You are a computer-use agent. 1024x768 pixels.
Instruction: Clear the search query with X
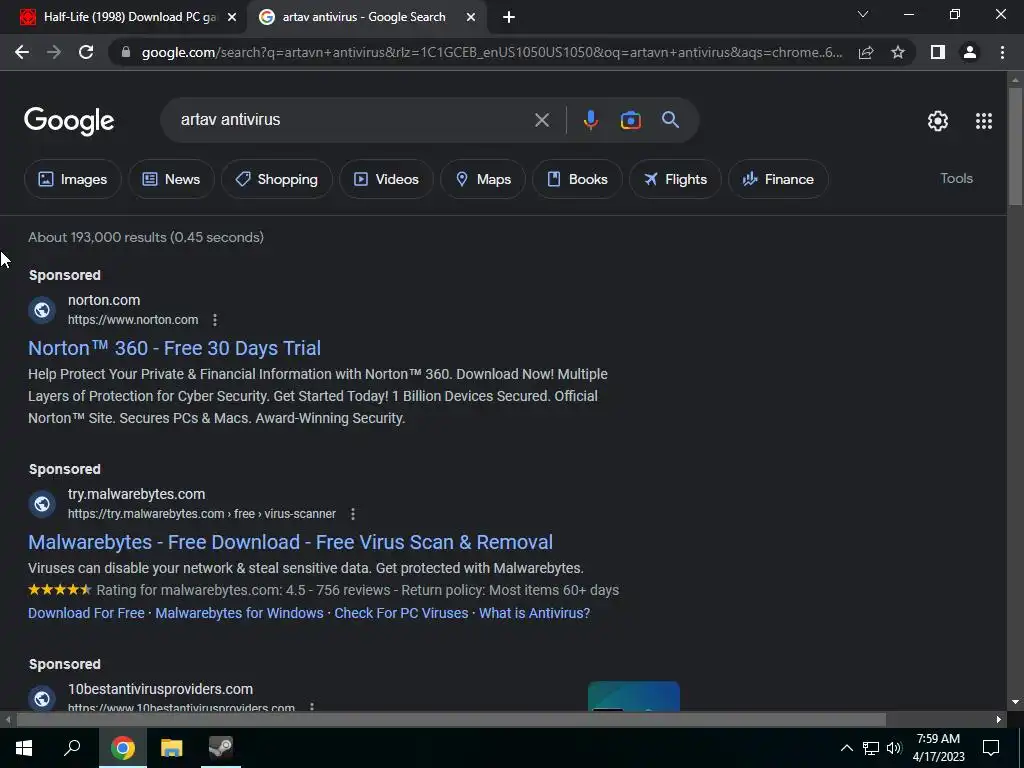point(542,120)
